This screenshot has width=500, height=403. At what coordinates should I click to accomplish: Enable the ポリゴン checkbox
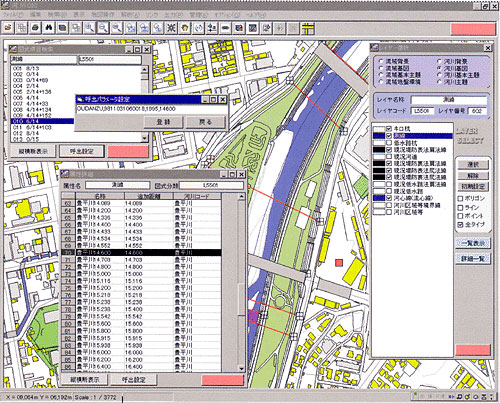tap(460, 198)
